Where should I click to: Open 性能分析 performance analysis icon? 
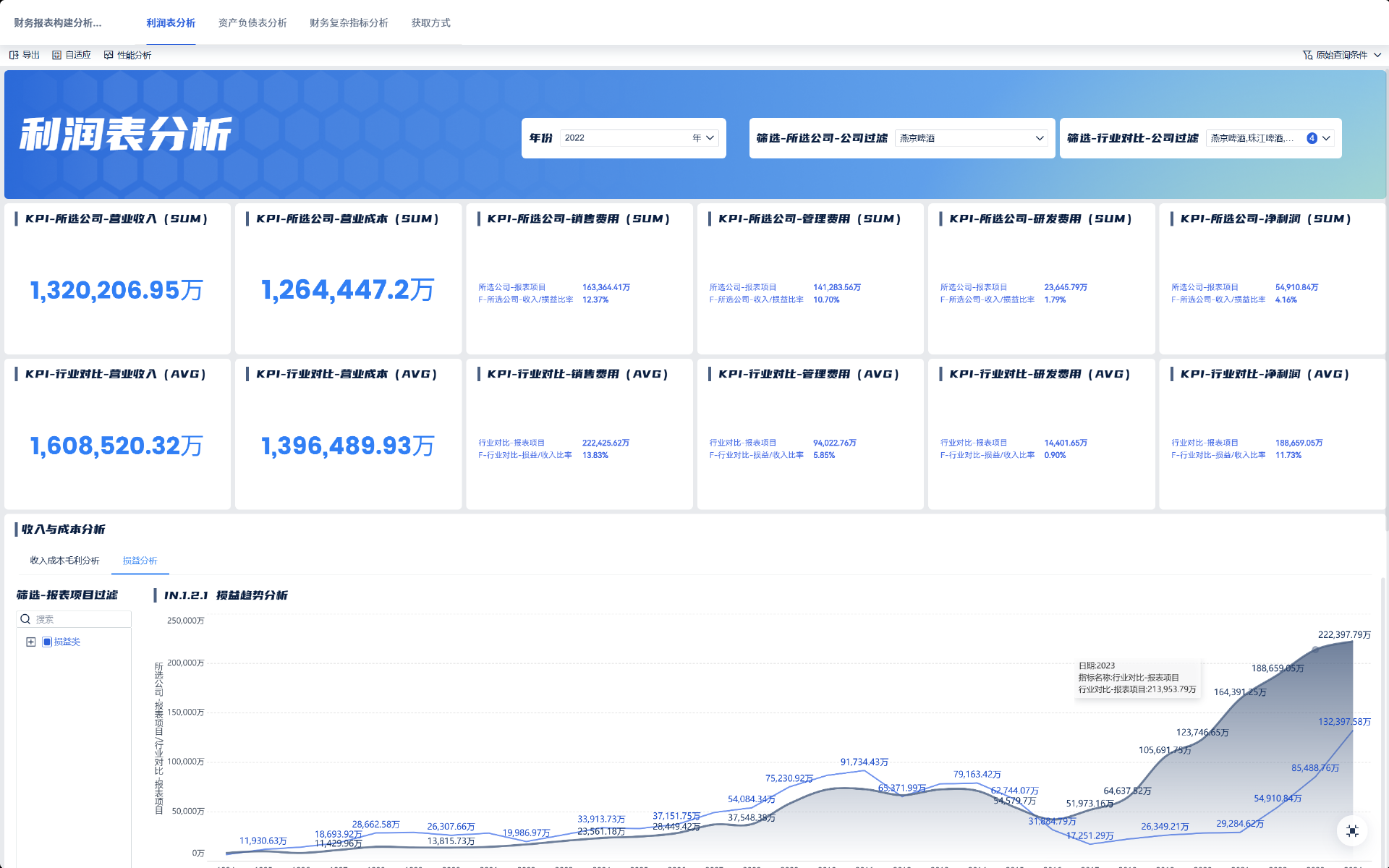click(109, 55)
